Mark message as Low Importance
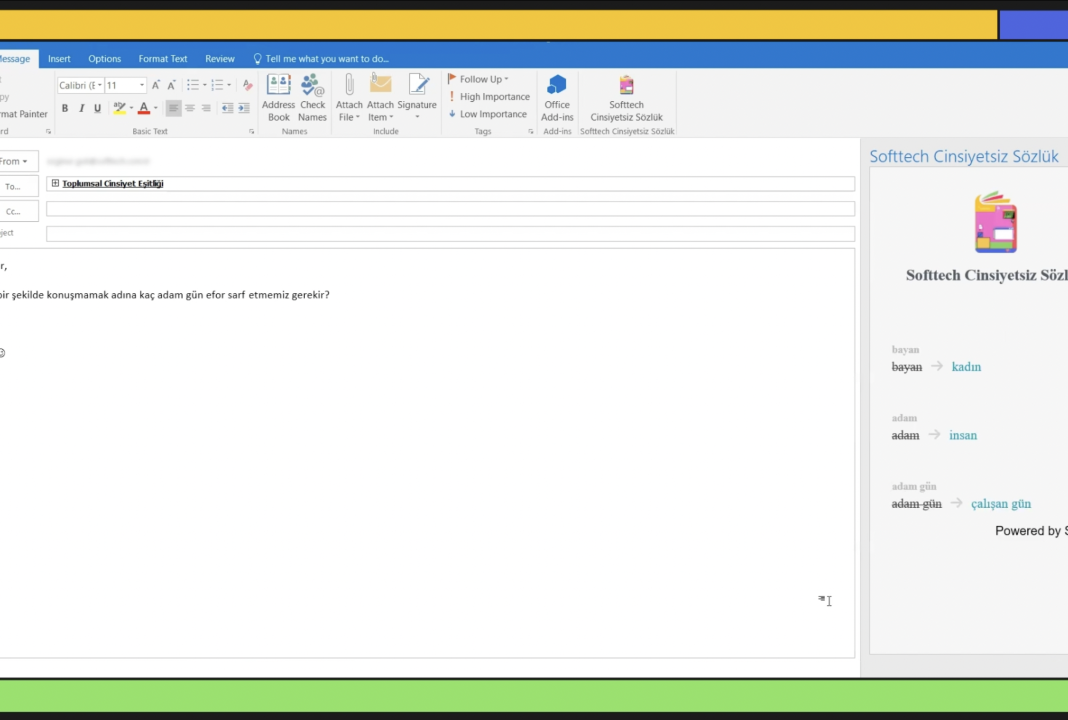Screen dimensions: 1068x720 (x=487, y=114)
